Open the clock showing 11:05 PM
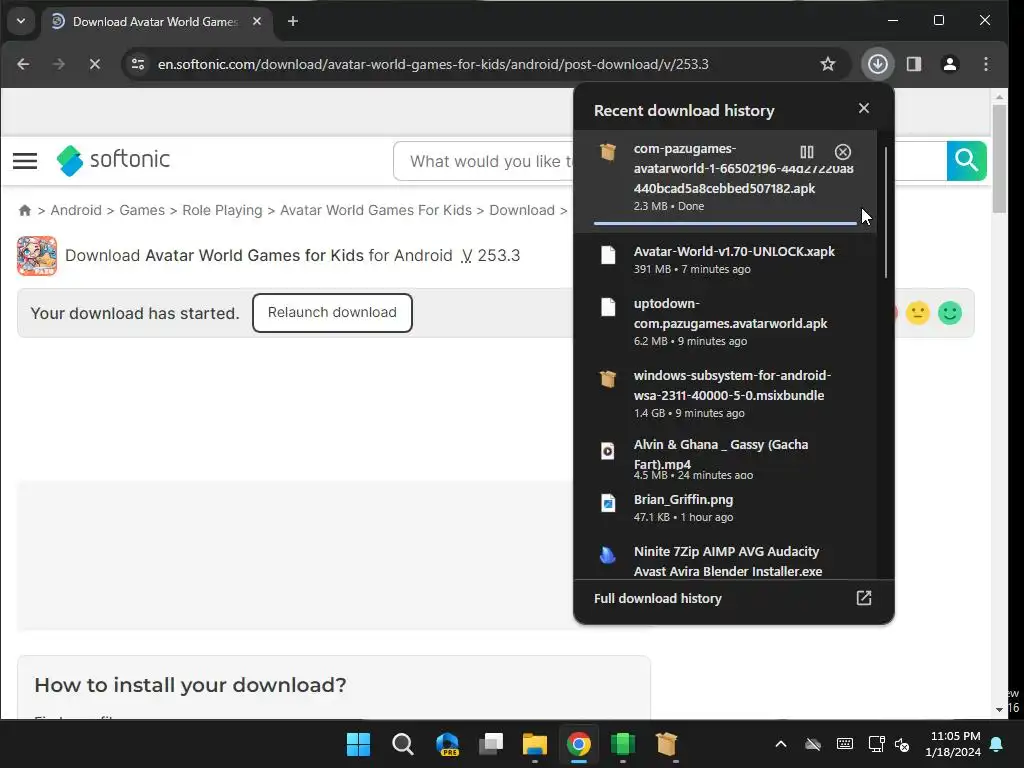1024x768 pixels. [x=953, y=744]
